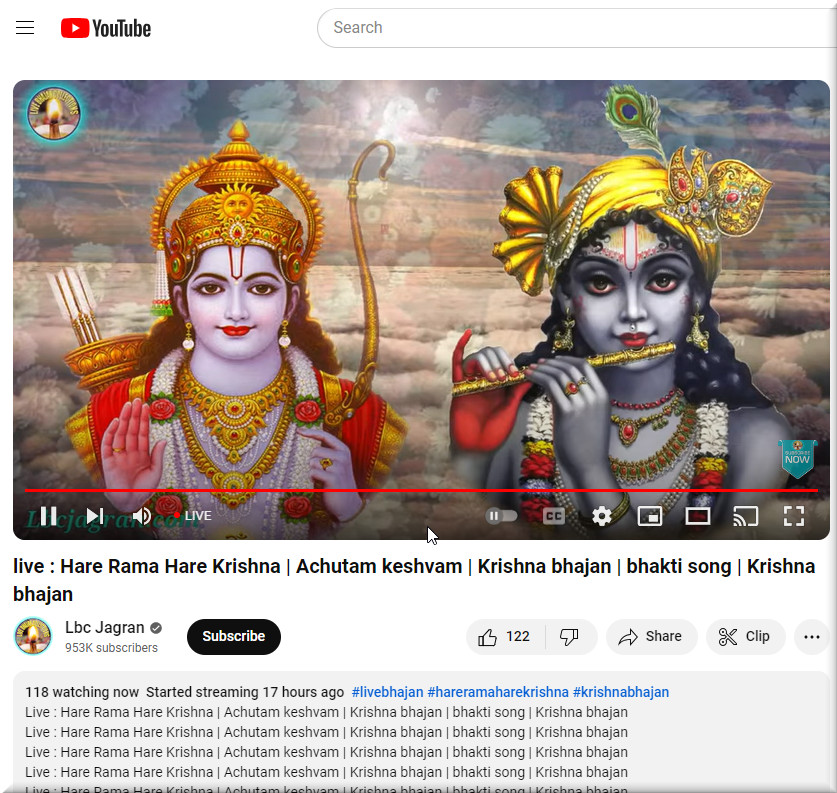
Task: Open more actions three-dot menu
Action: click(811, 637)
